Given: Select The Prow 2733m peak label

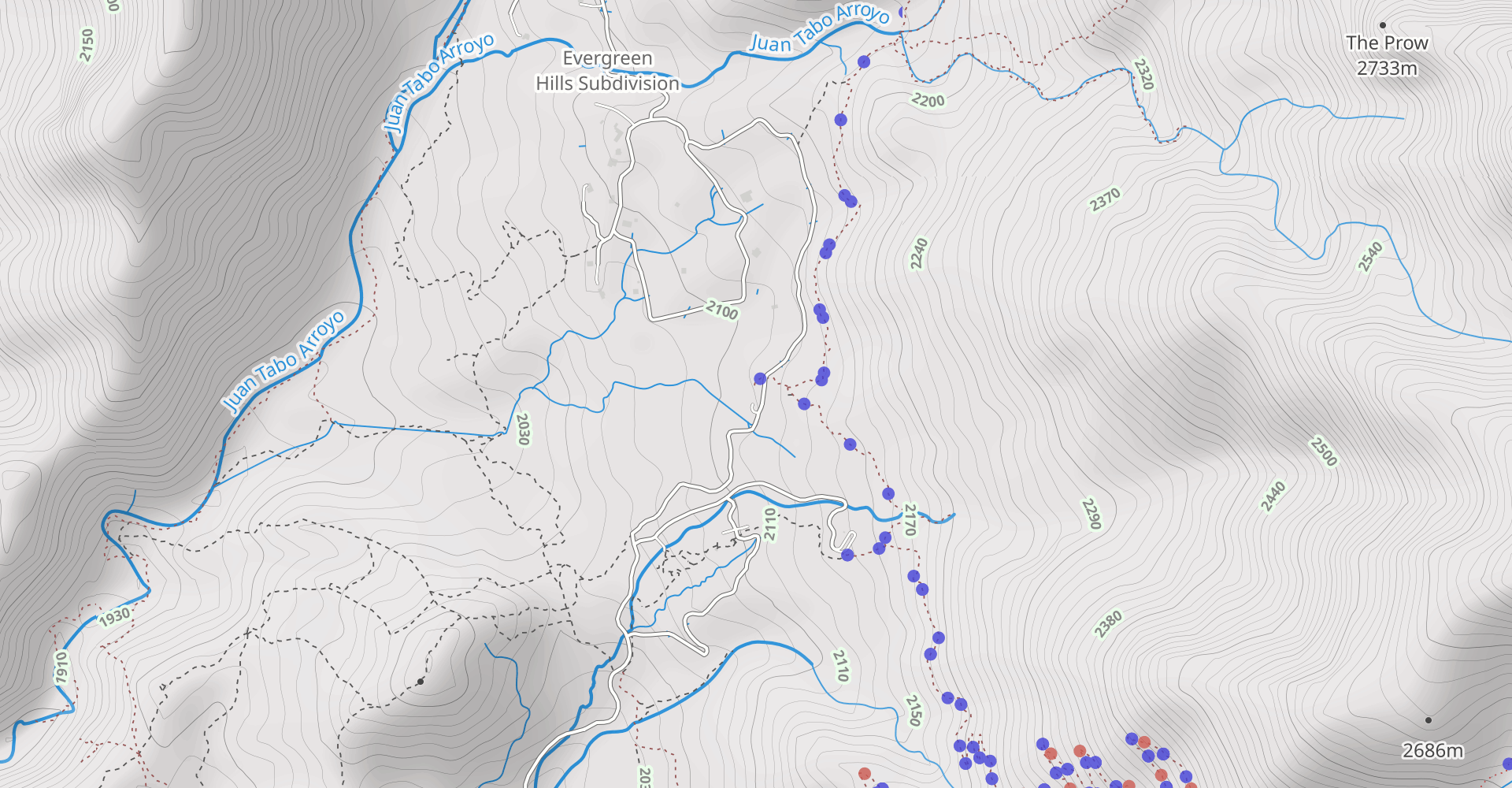Looking at the screenshot, I should pyautogui.click(x=1387, y=55).
